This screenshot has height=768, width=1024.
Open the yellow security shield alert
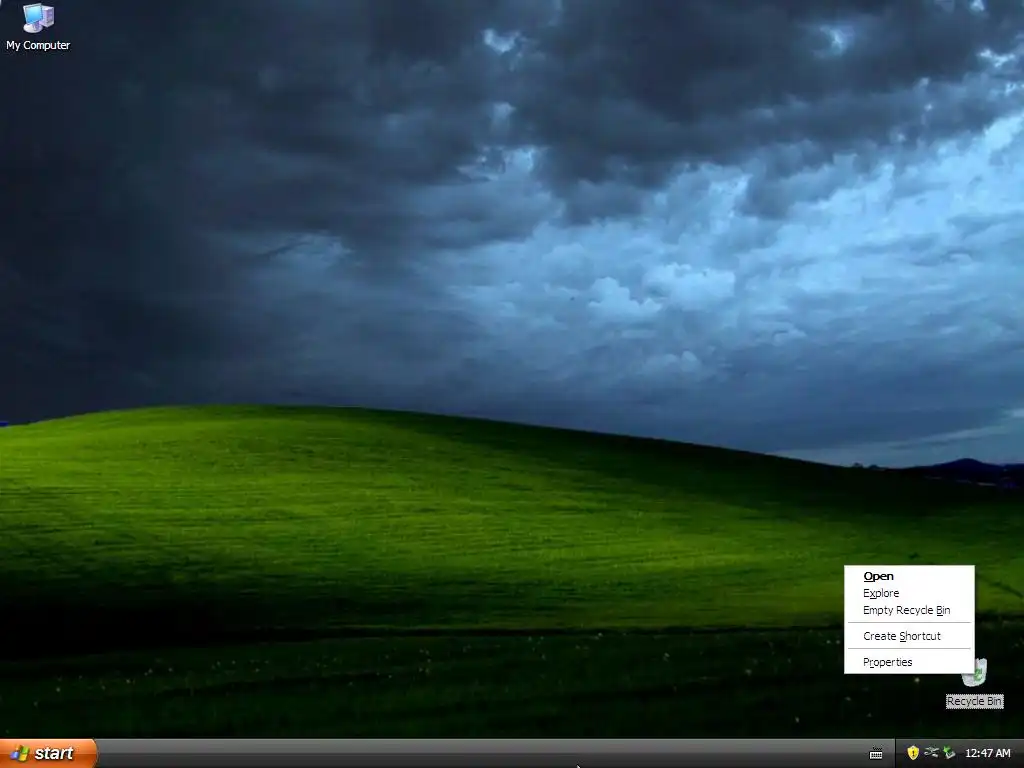coord(913,753)
